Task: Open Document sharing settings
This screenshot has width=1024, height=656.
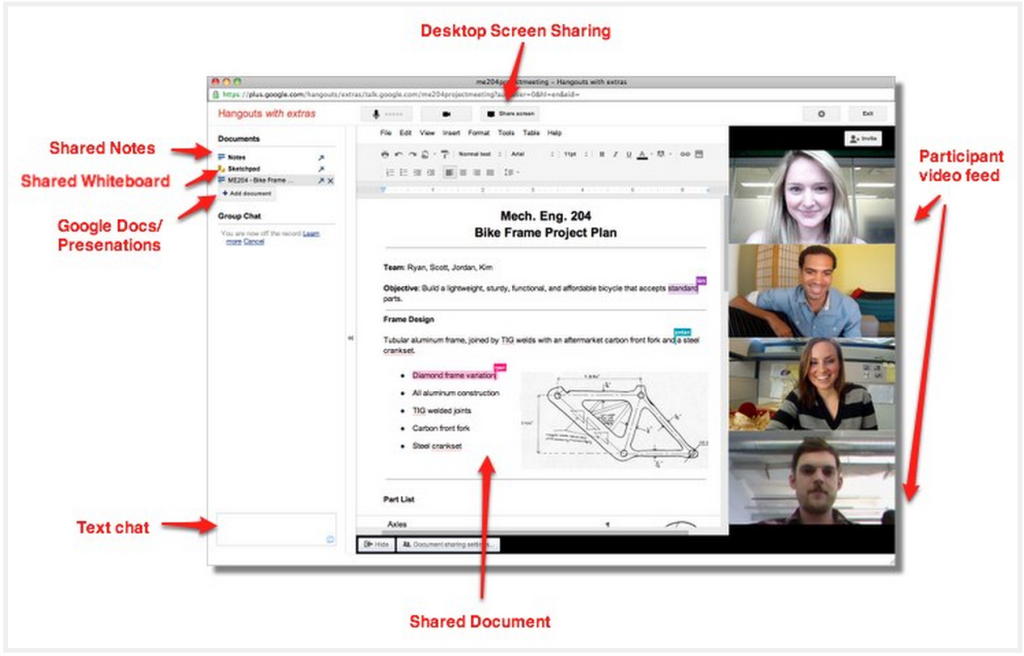Action: coord(448,544)
